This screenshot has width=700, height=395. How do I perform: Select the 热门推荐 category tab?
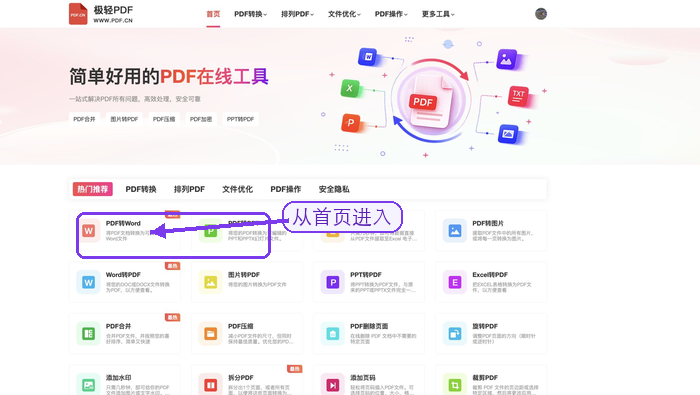(x=93, y=189)
